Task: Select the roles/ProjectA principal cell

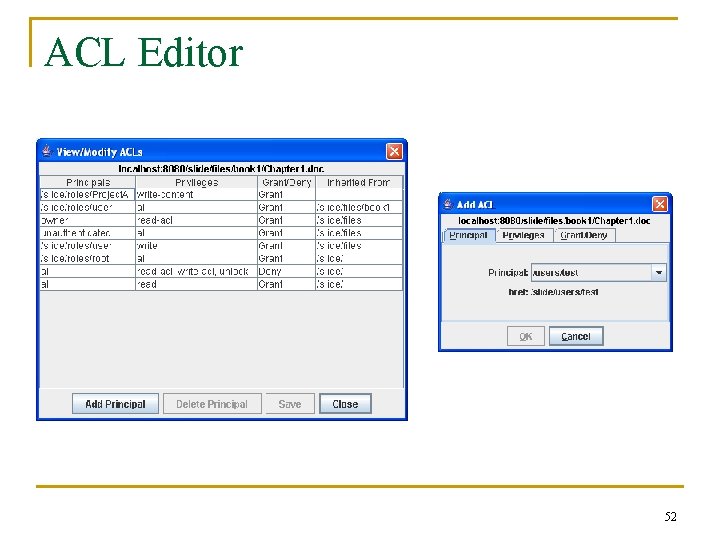Action: 87,195
